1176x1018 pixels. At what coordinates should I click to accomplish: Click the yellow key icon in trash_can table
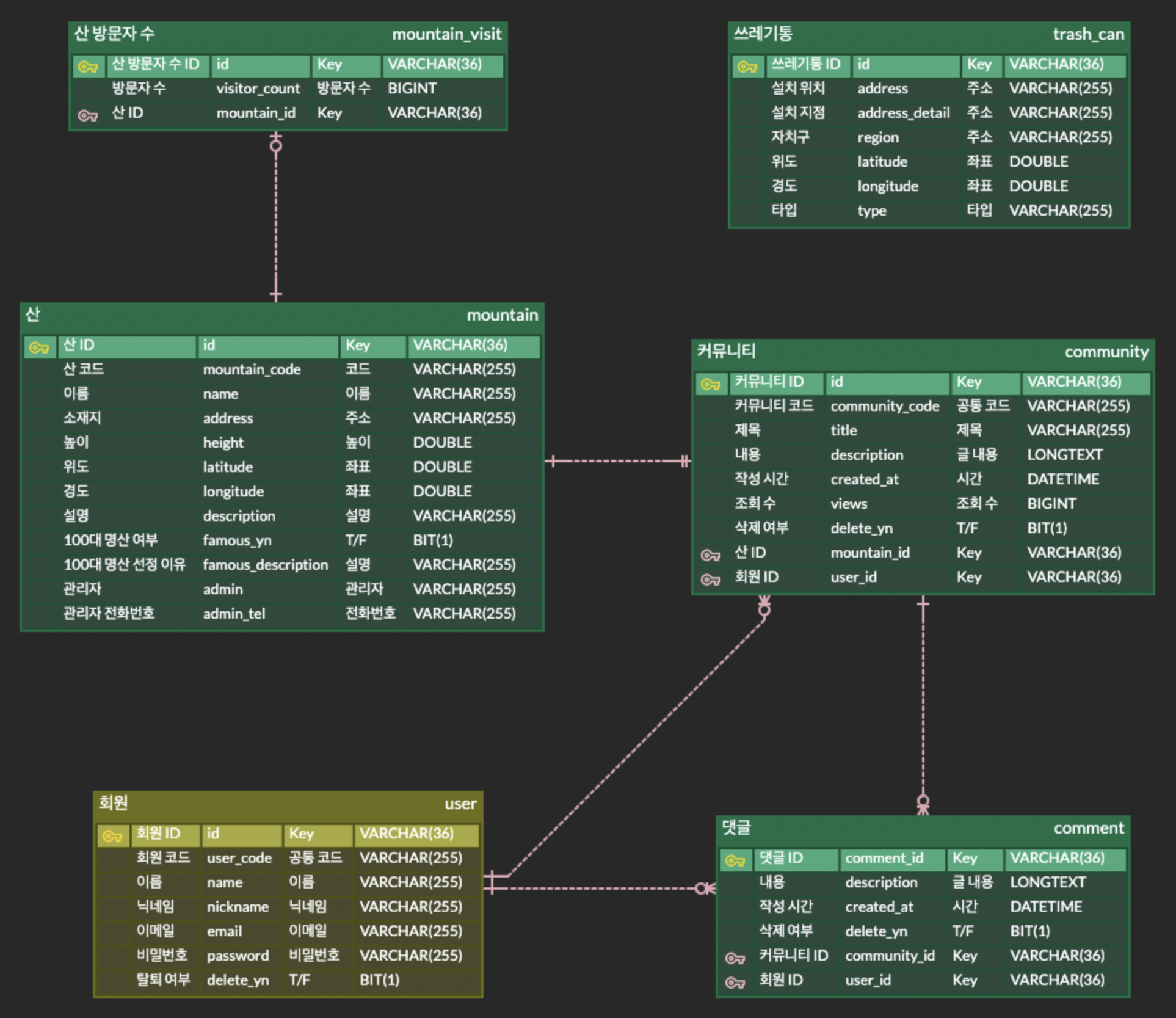click(747, 66)
